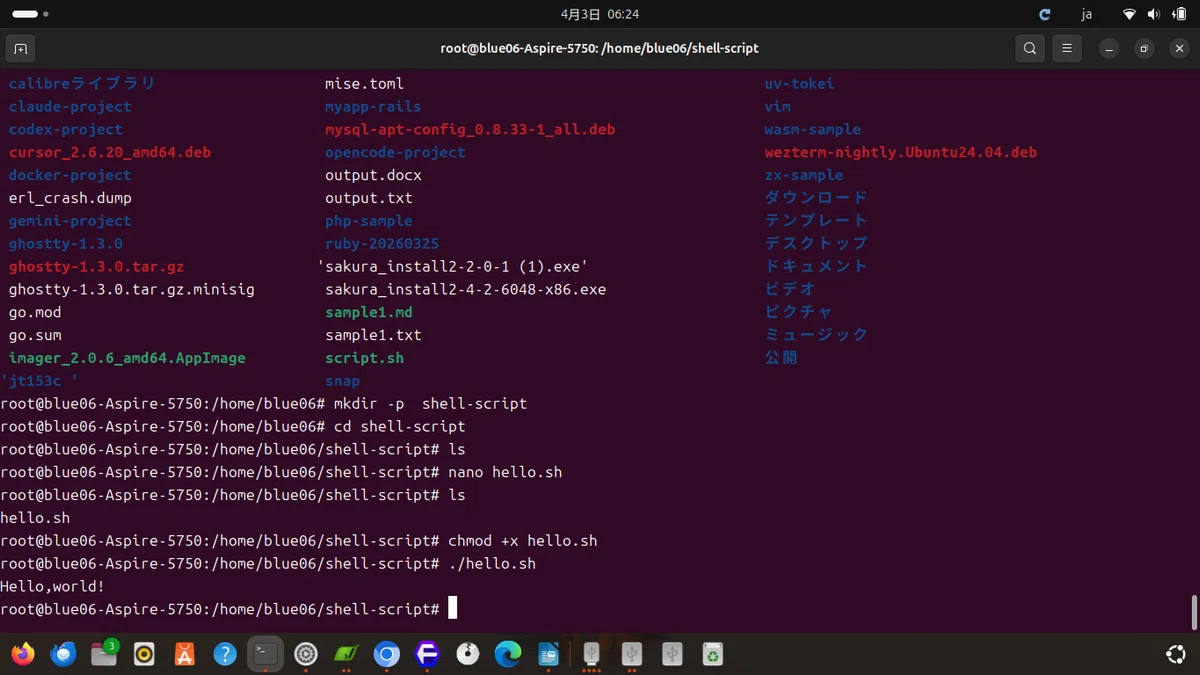
Task: Open the second USB drive dock icon
Action: click(x=631, y=654)
